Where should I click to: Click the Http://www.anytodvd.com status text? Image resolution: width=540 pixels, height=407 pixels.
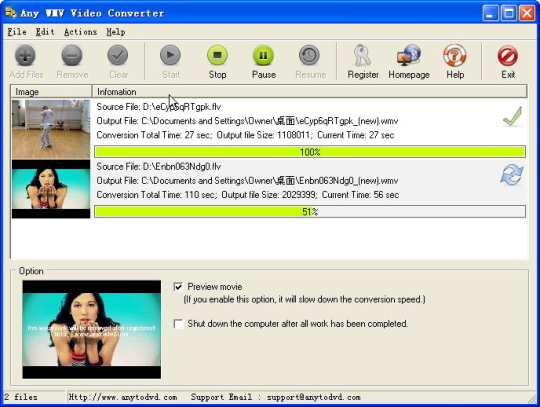click(x=123, y=397)
